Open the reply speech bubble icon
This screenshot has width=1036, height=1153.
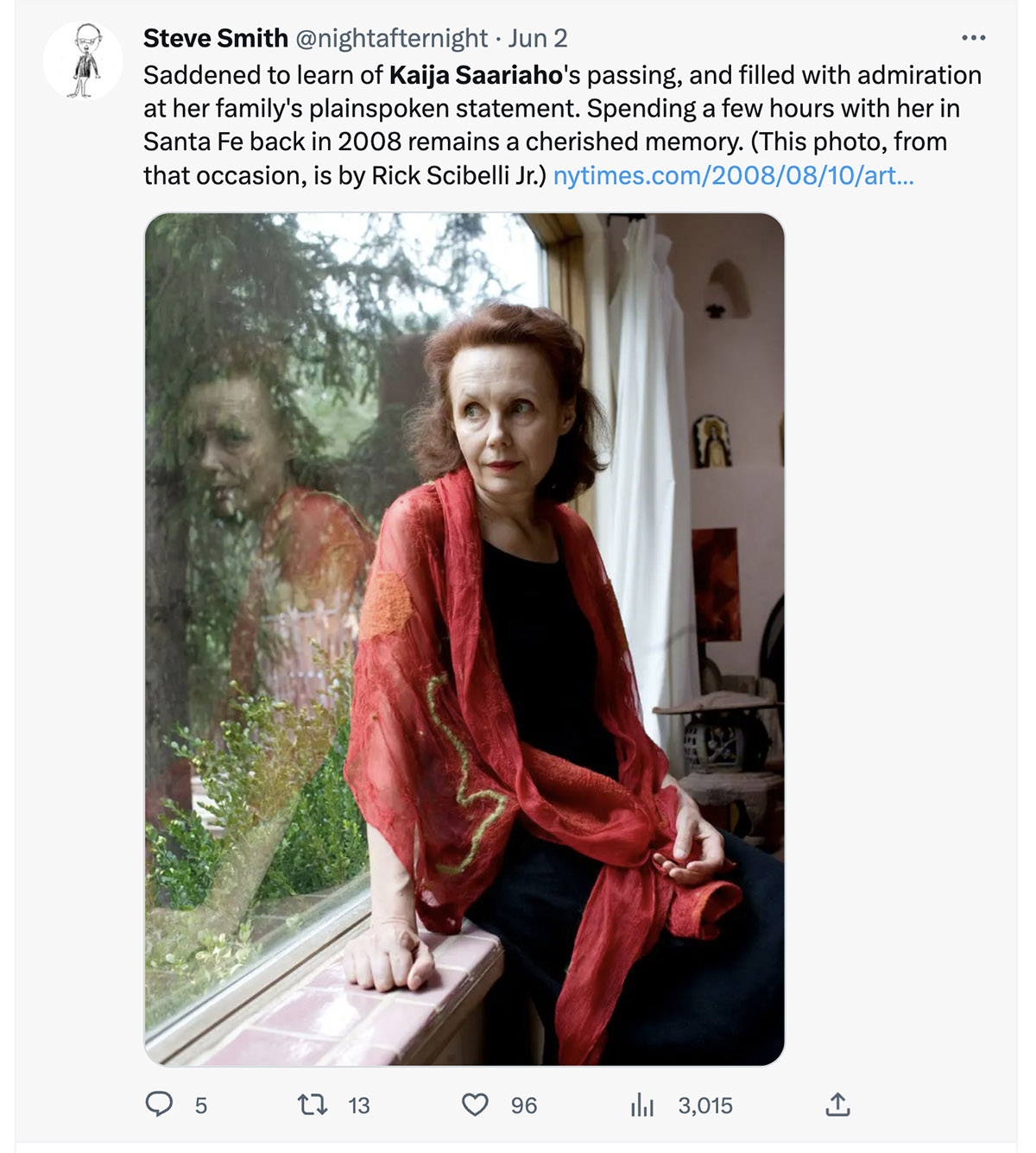159,1105
